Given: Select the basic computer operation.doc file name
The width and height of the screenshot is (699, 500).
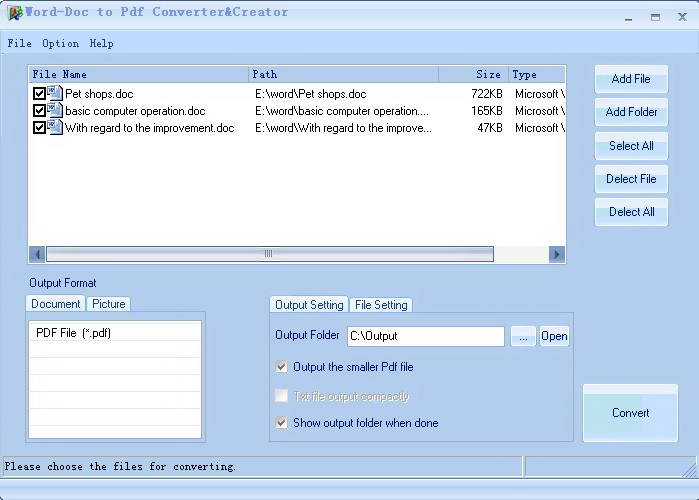Looking at the screenshot, I should pyautogui.click(x=135, y=111).
